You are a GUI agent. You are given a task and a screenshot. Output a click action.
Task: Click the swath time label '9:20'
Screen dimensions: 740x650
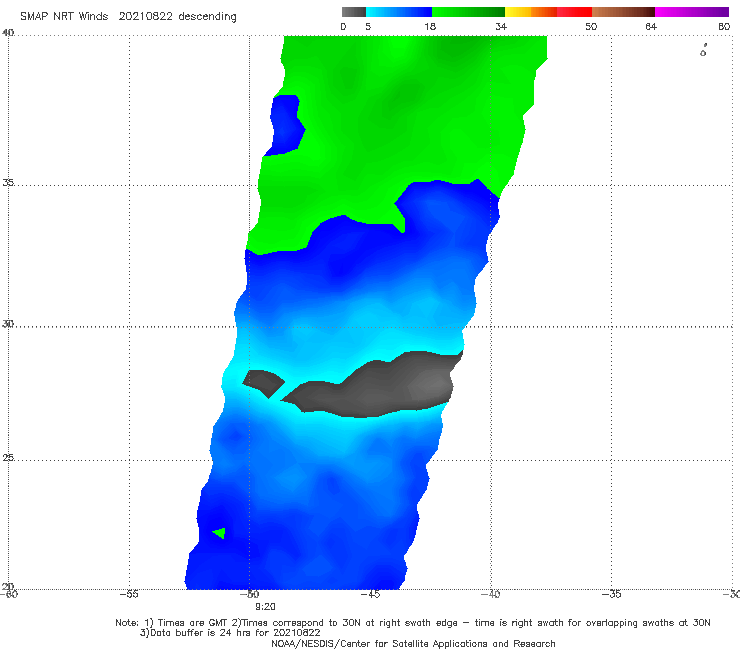click(x=265, y=607)
